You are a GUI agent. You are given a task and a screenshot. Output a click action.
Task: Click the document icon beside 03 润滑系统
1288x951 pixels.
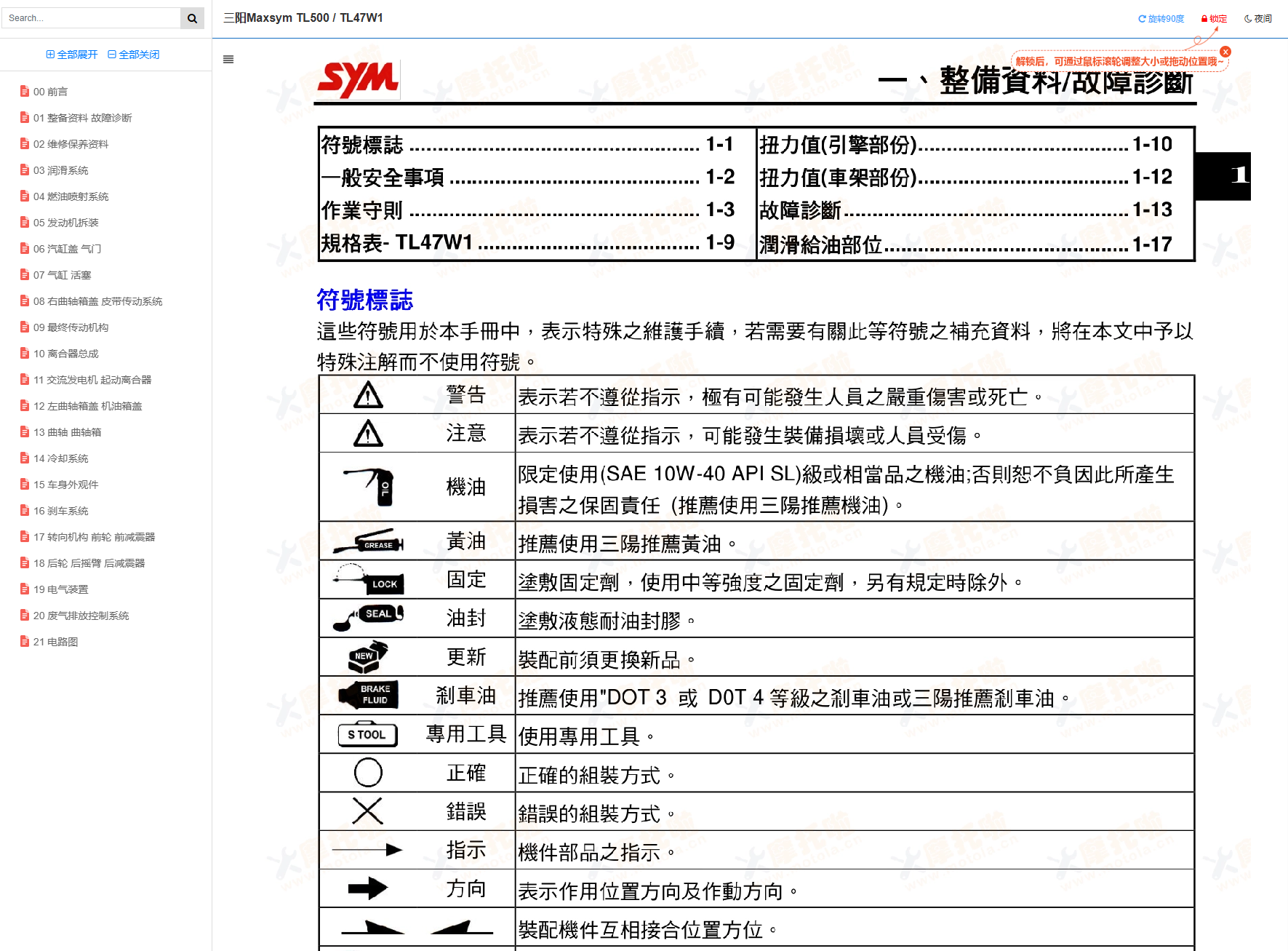coord(25,170)
